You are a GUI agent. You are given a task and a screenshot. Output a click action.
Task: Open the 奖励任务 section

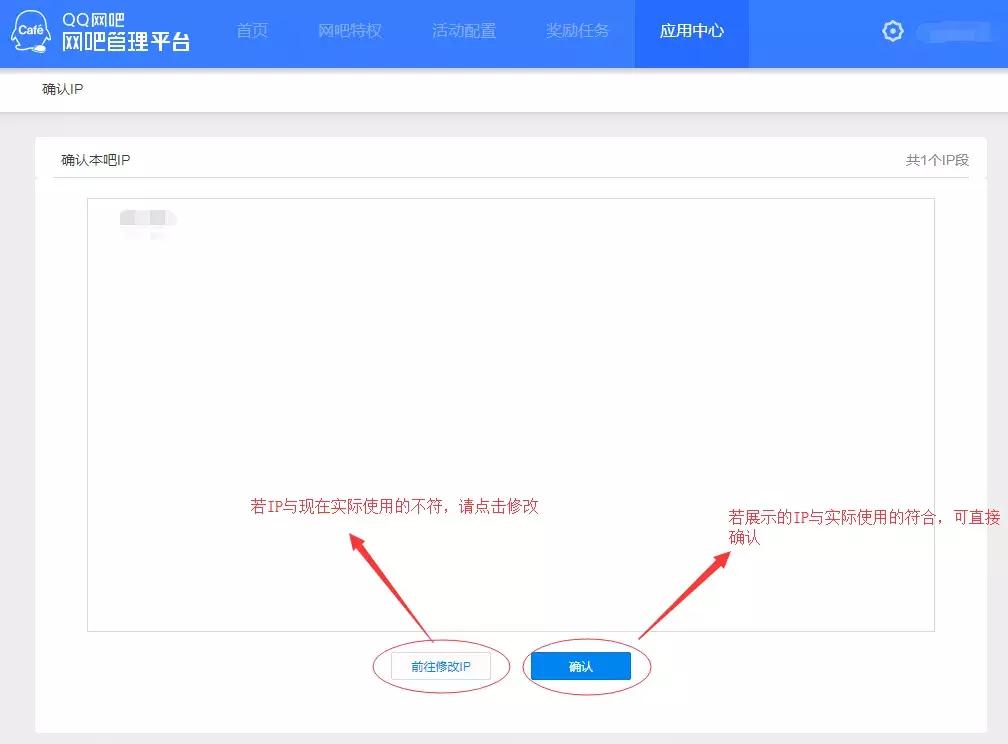coord(579,30)
